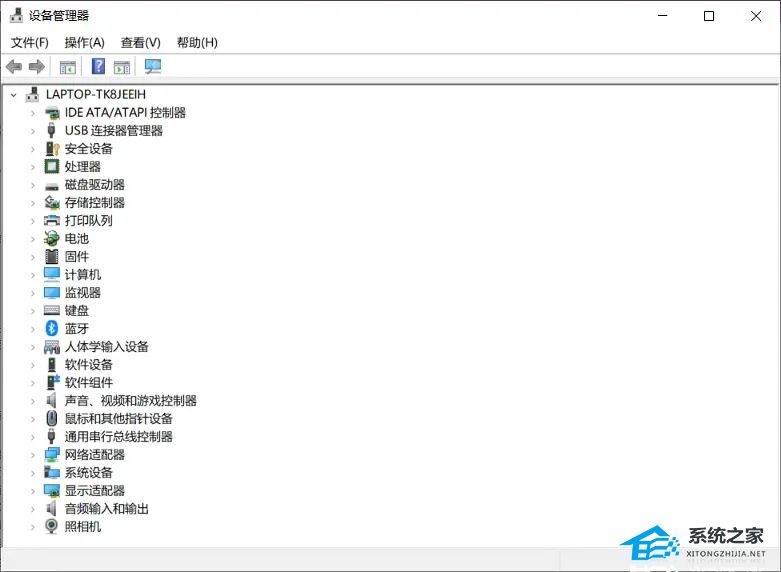Image resolution: width=781 pixels, height=572 pixels.
Task: Click the forward arrow in the toolbar
Action: point(37,67)
